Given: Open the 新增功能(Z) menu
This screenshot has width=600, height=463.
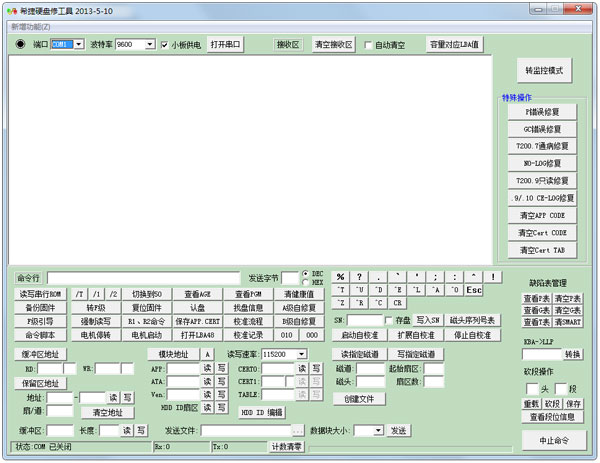Looking at the screenshot, I should (33, 26).
